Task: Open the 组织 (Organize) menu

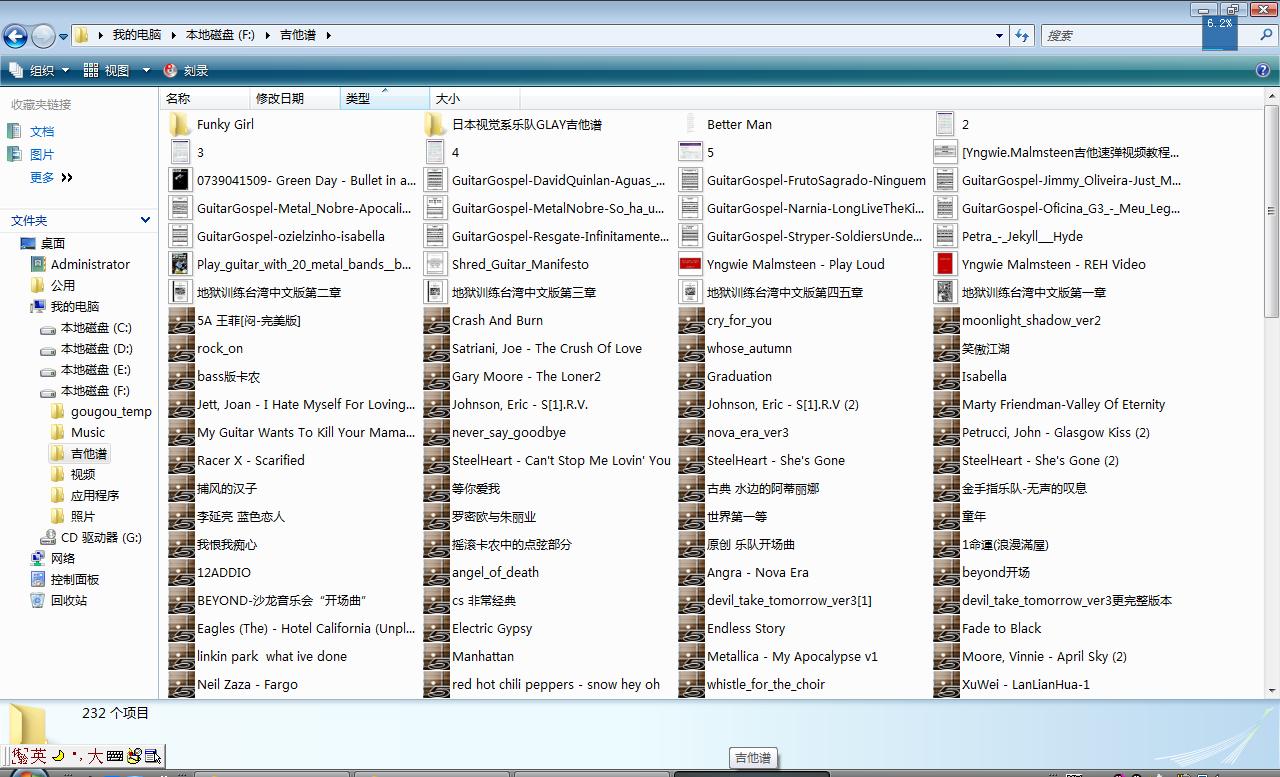Action: click(x=40, y=70)
